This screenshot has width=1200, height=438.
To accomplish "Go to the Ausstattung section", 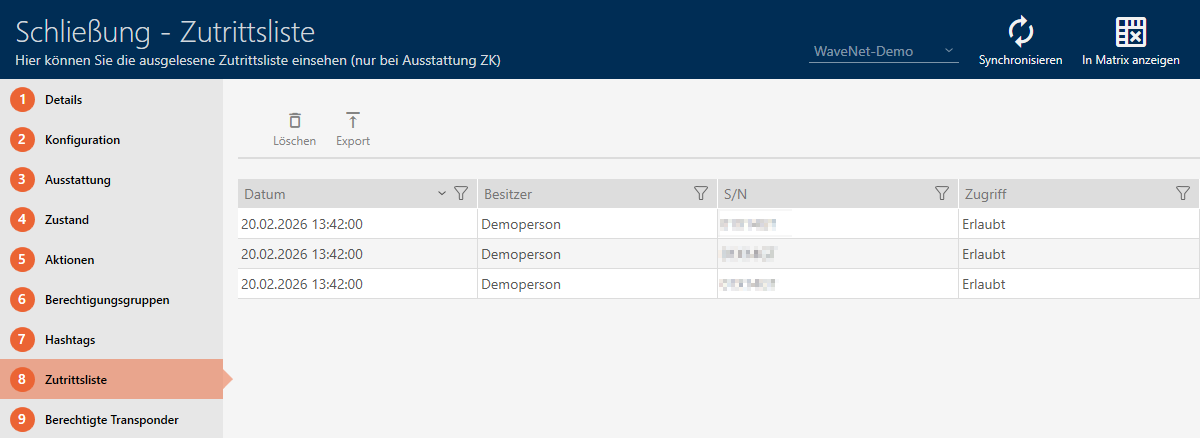I will coord(77,180).
